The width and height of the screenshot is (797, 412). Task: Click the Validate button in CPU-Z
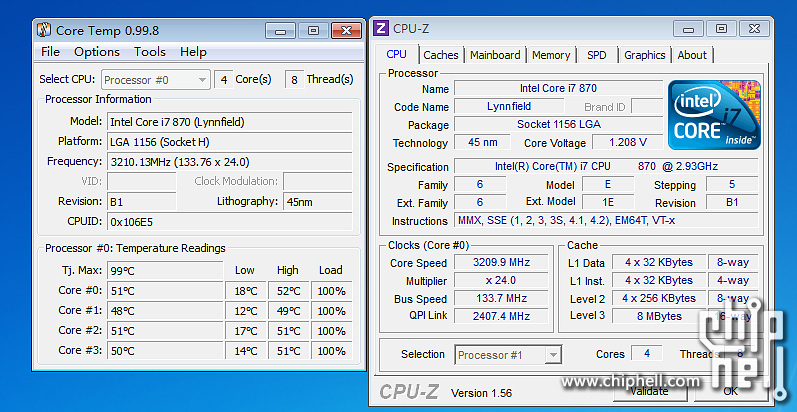click(649, 391)
